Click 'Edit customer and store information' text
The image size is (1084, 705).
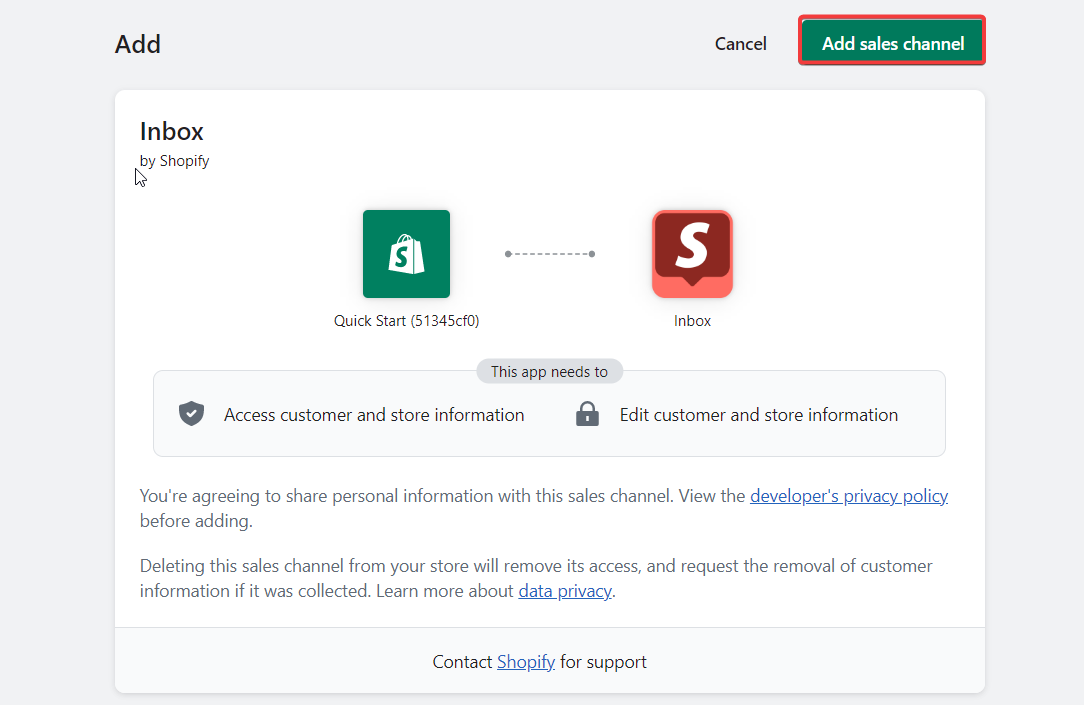click(759, 414)
